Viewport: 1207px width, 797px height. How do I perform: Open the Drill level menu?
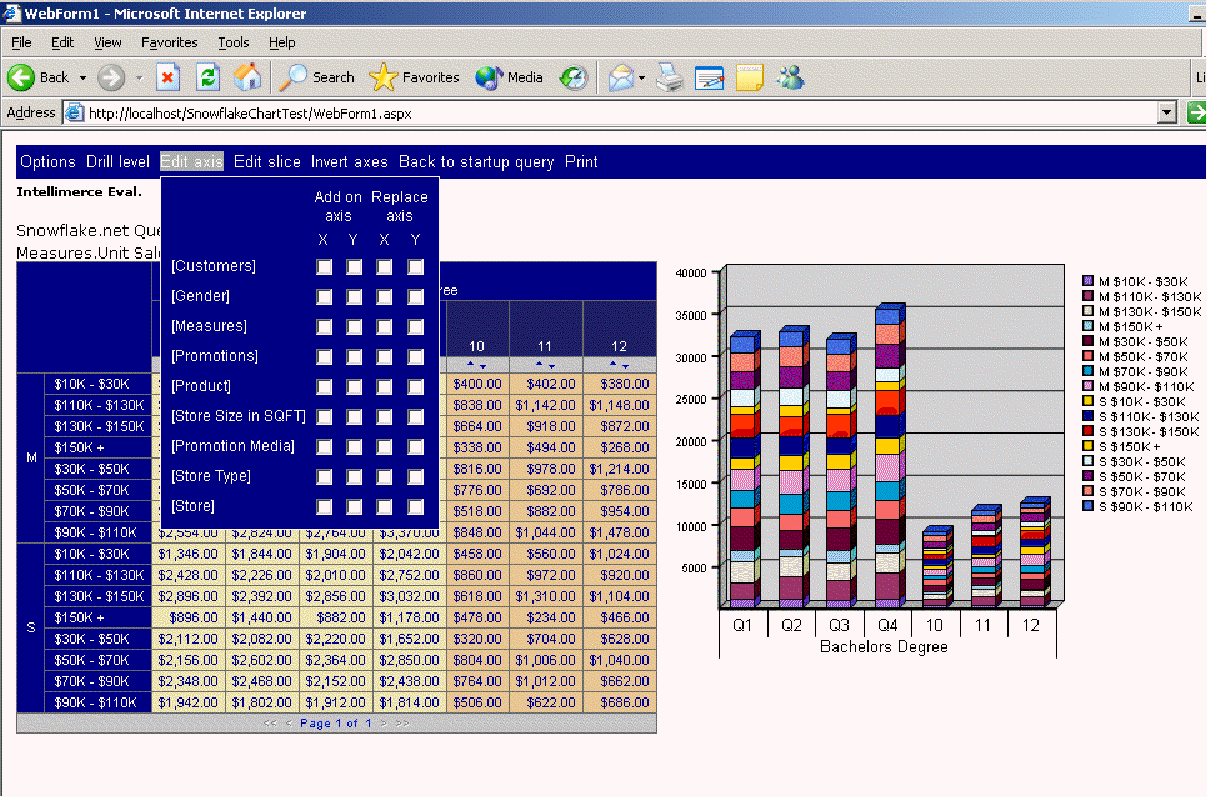tap(118, 162)
